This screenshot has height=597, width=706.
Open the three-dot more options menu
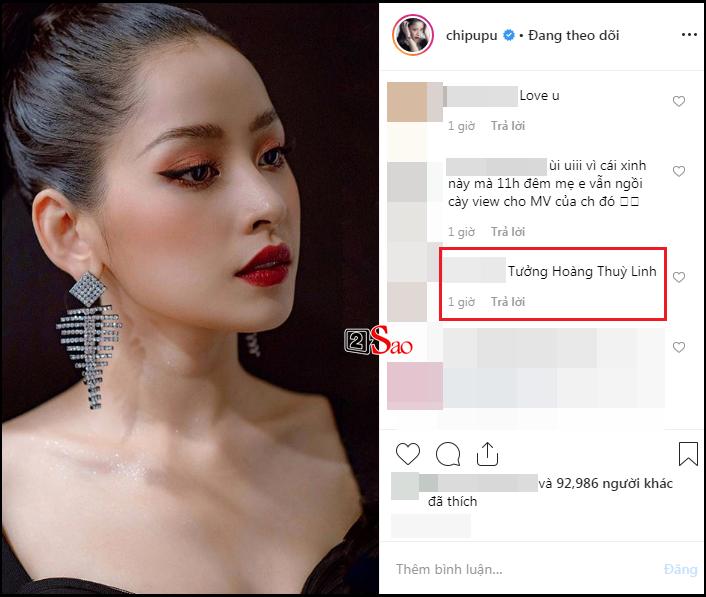689,35
